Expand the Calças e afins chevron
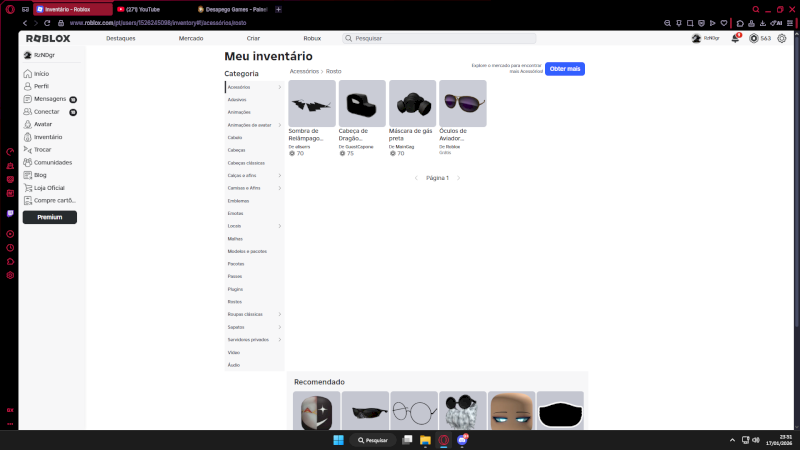Viewport: 800px width, 450px height. [x=280, y=176]
